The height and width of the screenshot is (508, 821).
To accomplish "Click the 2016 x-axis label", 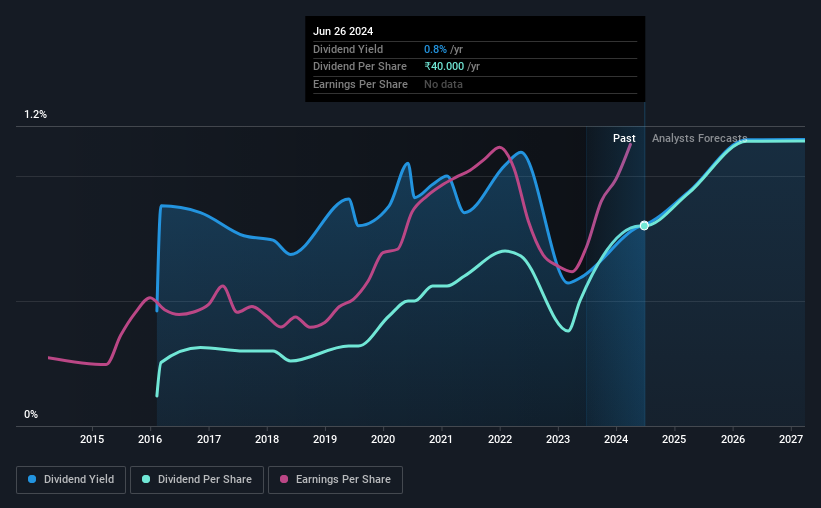I will click(150, 439).
